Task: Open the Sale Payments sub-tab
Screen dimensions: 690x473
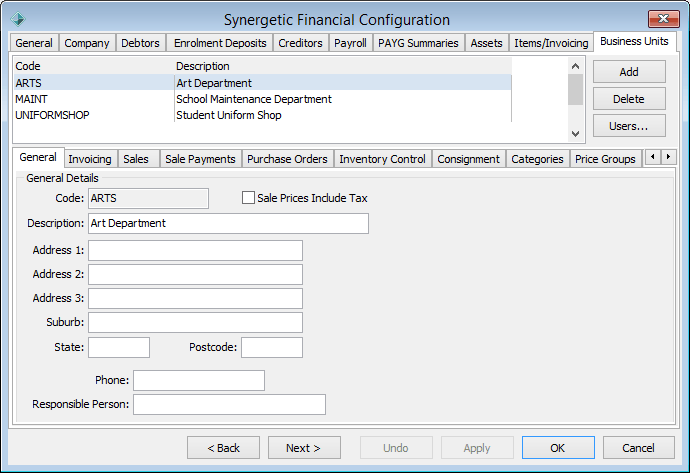Action: (200, 159)
